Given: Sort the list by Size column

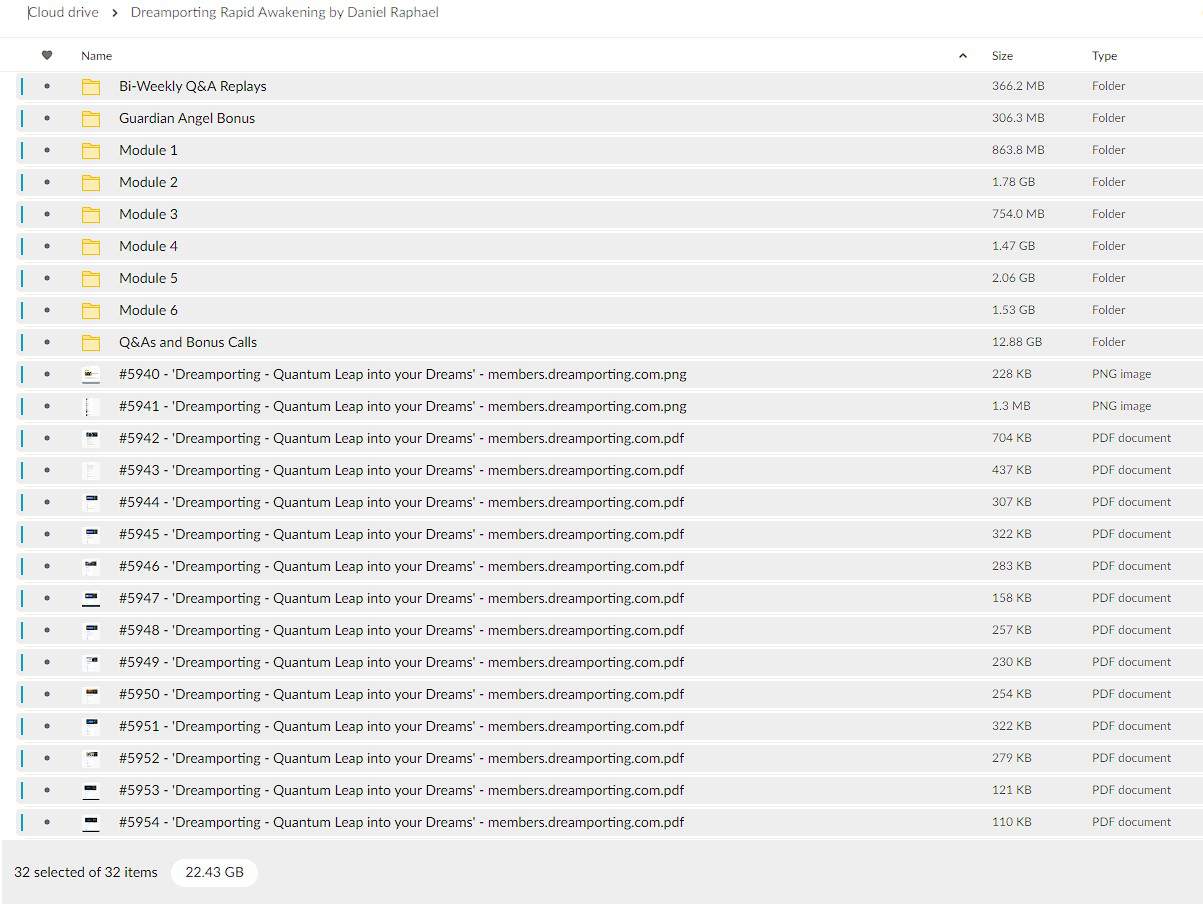Looking at the screenshot, I should [x=1002, y=56].
